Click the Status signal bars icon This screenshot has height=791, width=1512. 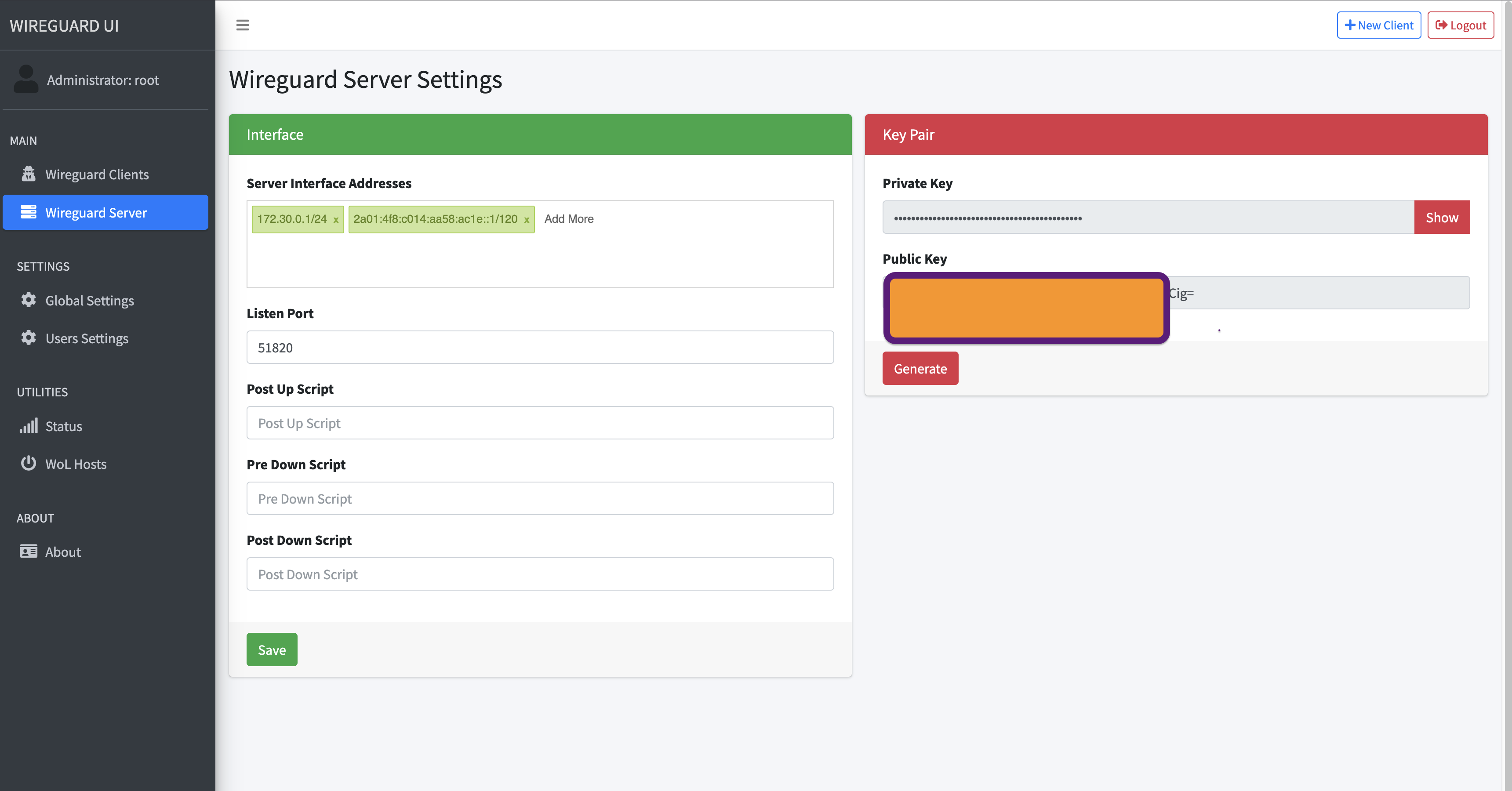pyautogui.click(x=28, y=425)
